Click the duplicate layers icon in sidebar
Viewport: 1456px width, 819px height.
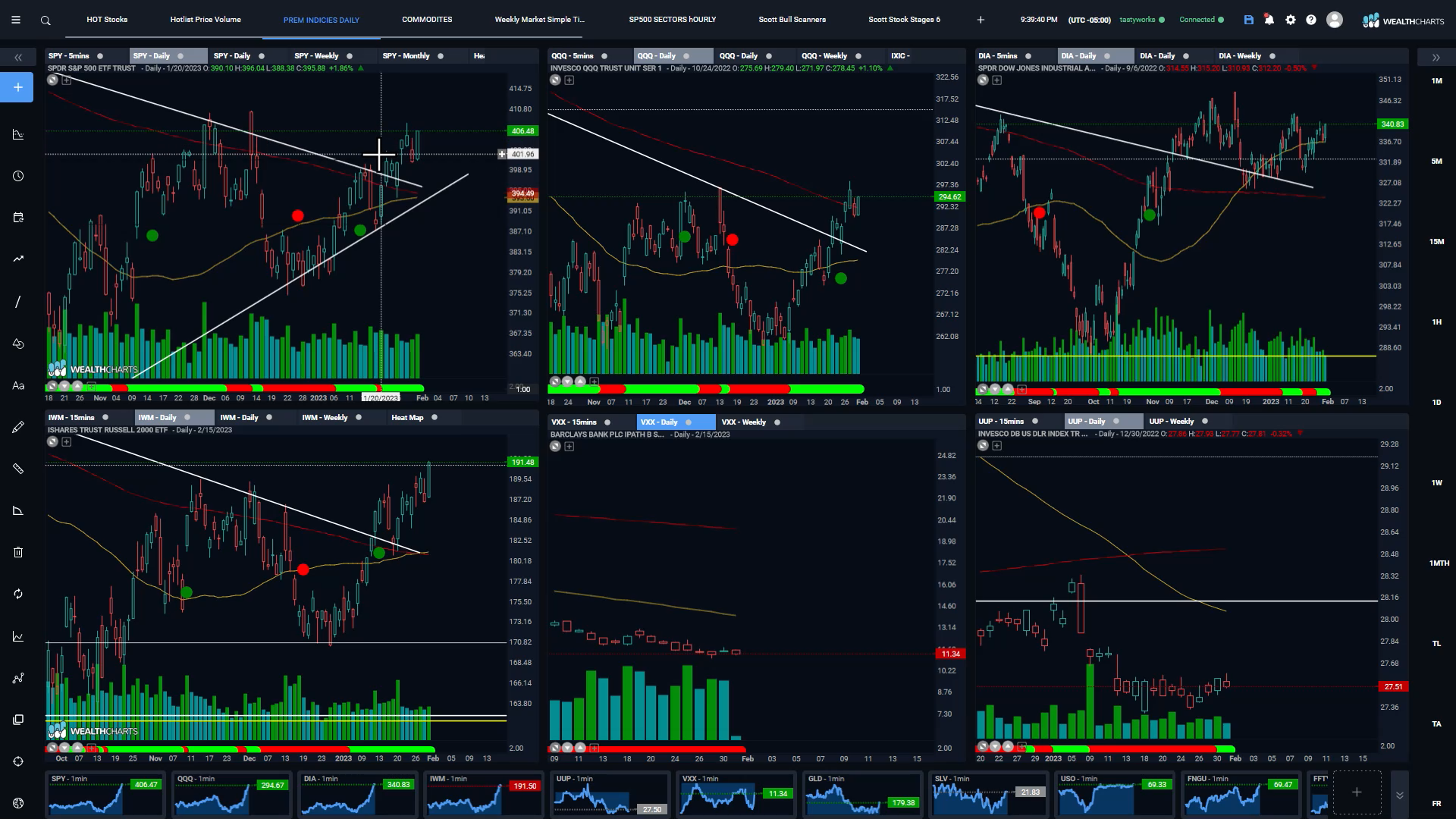pos(18,720)
